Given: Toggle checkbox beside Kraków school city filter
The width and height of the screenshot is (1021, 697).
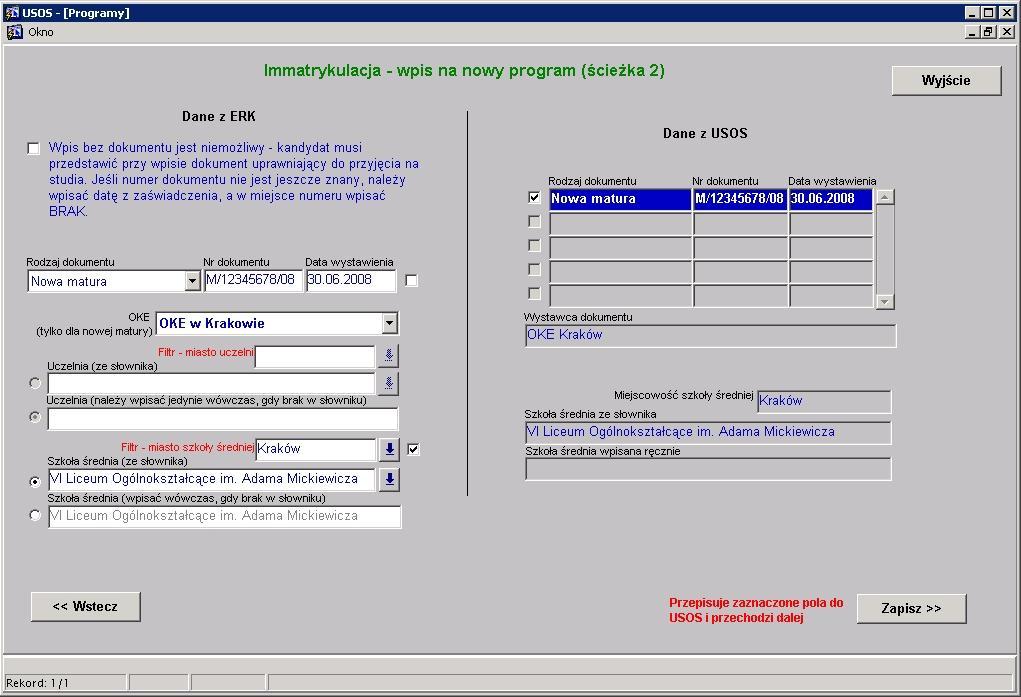Looking at the screenshot, I should pos(413,449).
